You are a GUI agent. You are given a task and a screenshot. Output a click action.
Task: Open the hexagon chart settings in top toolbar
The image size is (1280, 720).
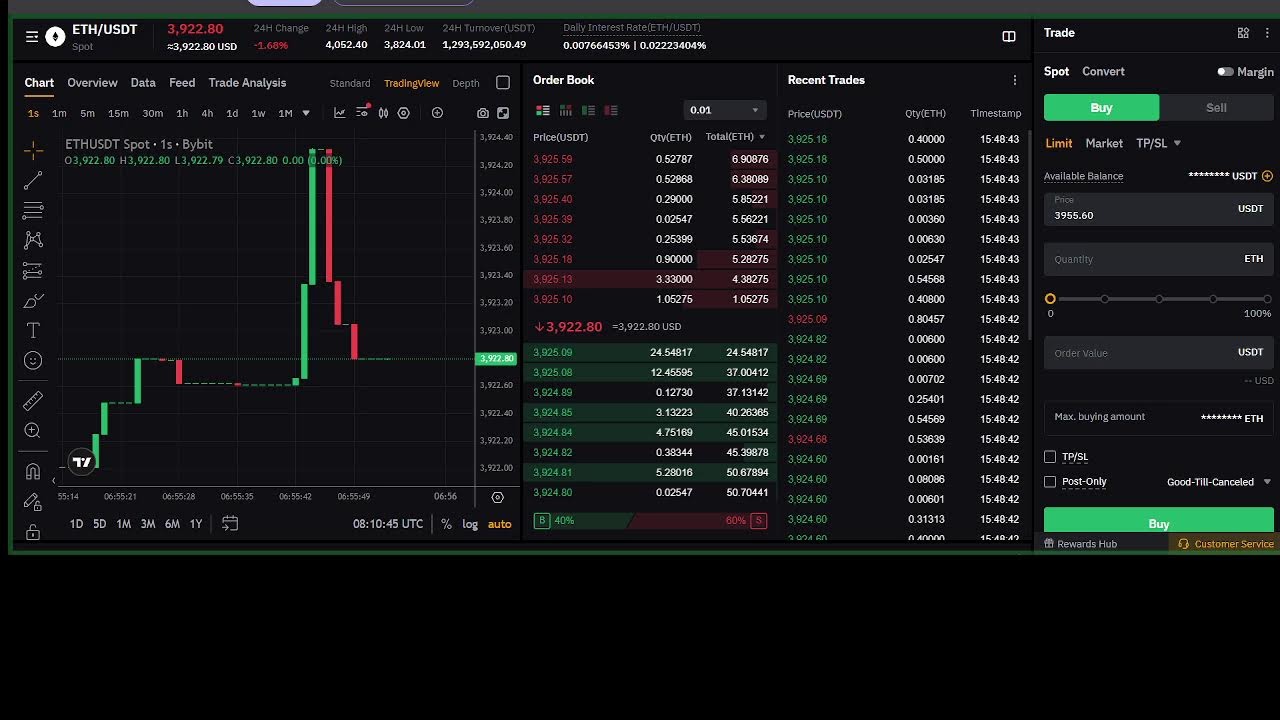404,113
